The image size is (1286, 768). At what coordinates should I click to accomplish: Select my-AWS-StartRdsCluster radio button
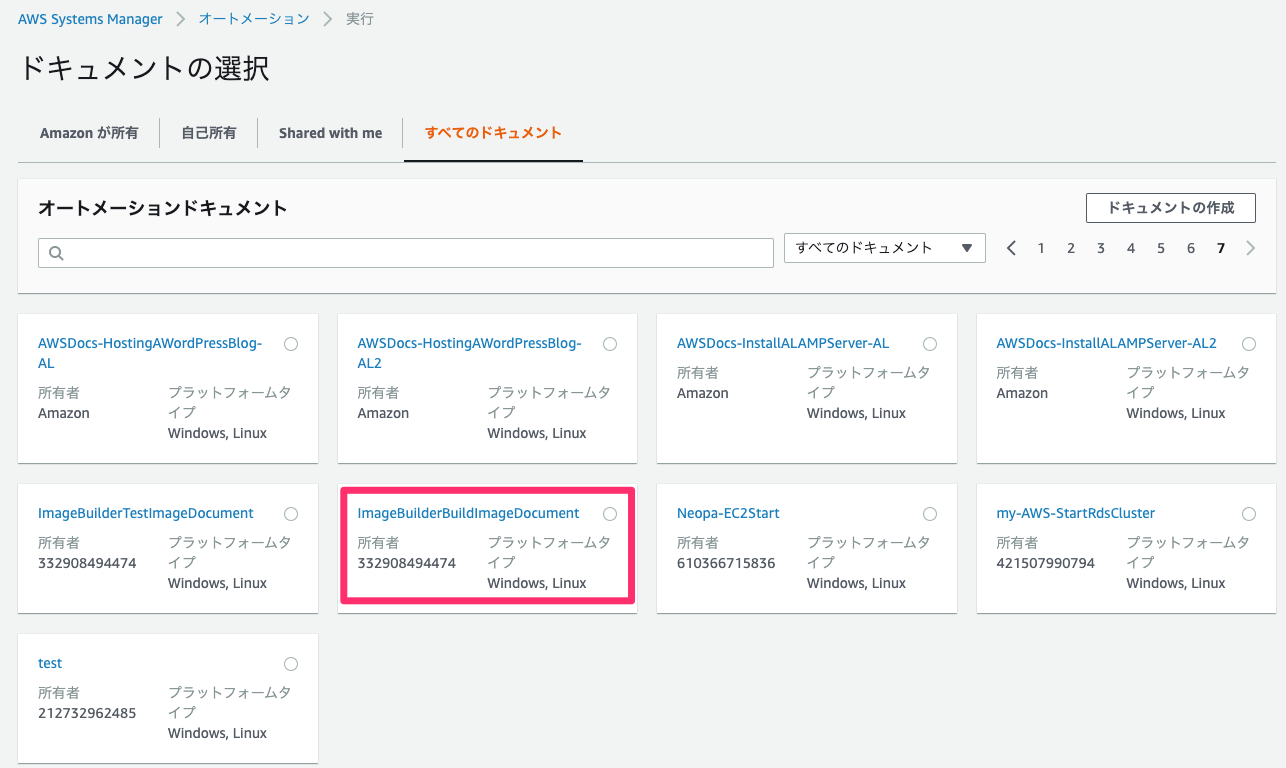coord(1249,514)
